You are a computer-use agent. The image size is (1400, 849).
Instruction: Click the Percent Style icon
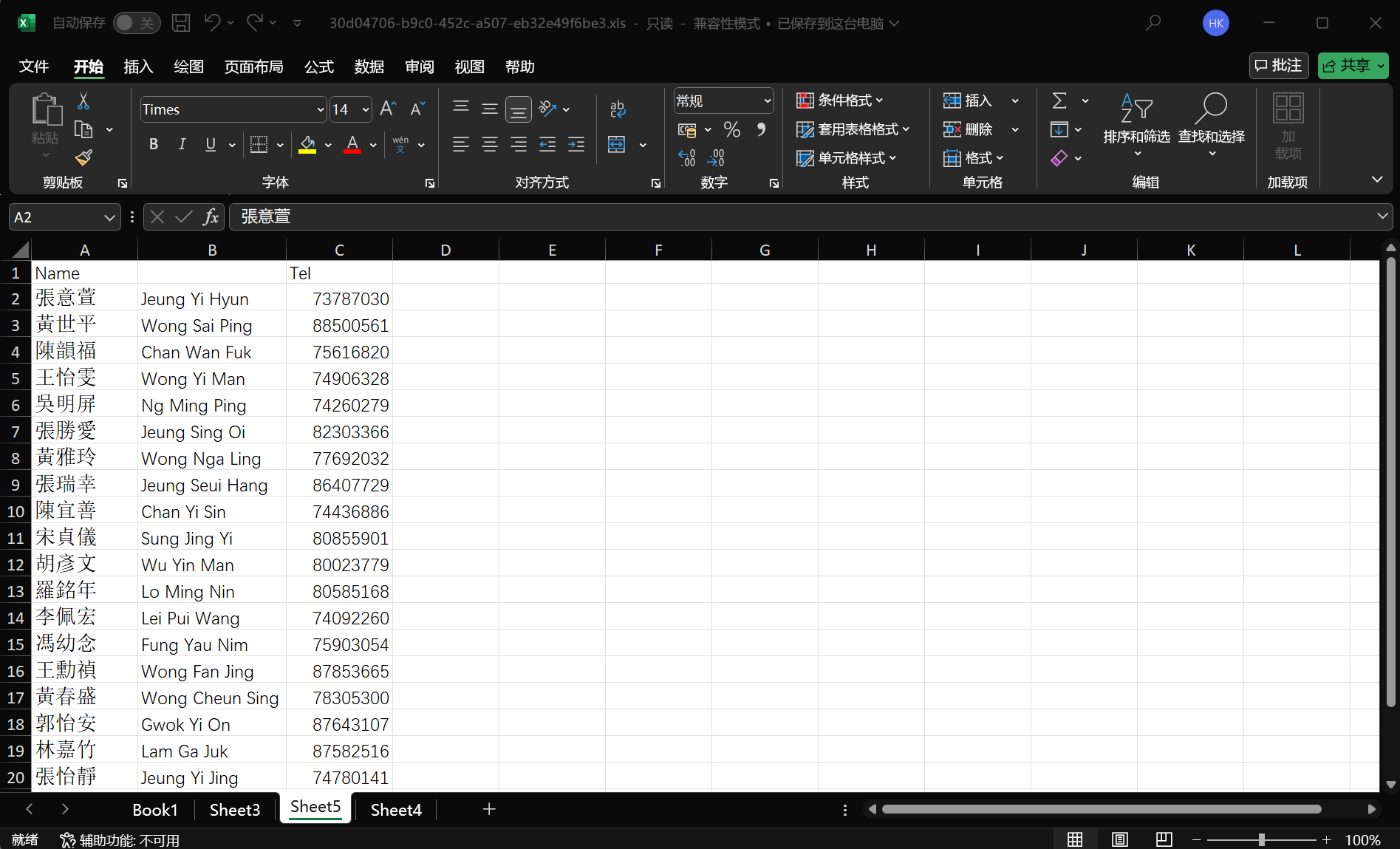[x=731, y=130]
